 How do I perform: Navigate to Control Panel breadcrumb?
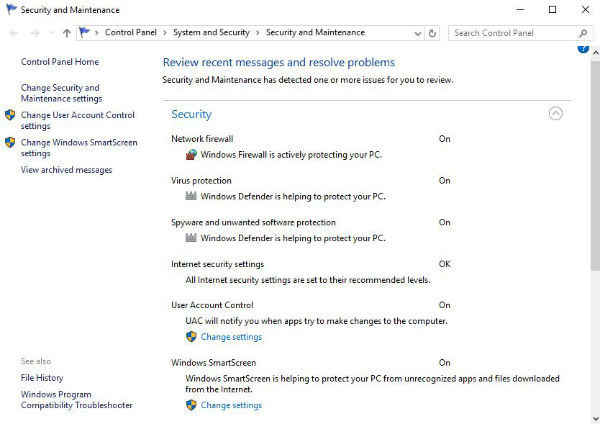click(x=131, y=33)
